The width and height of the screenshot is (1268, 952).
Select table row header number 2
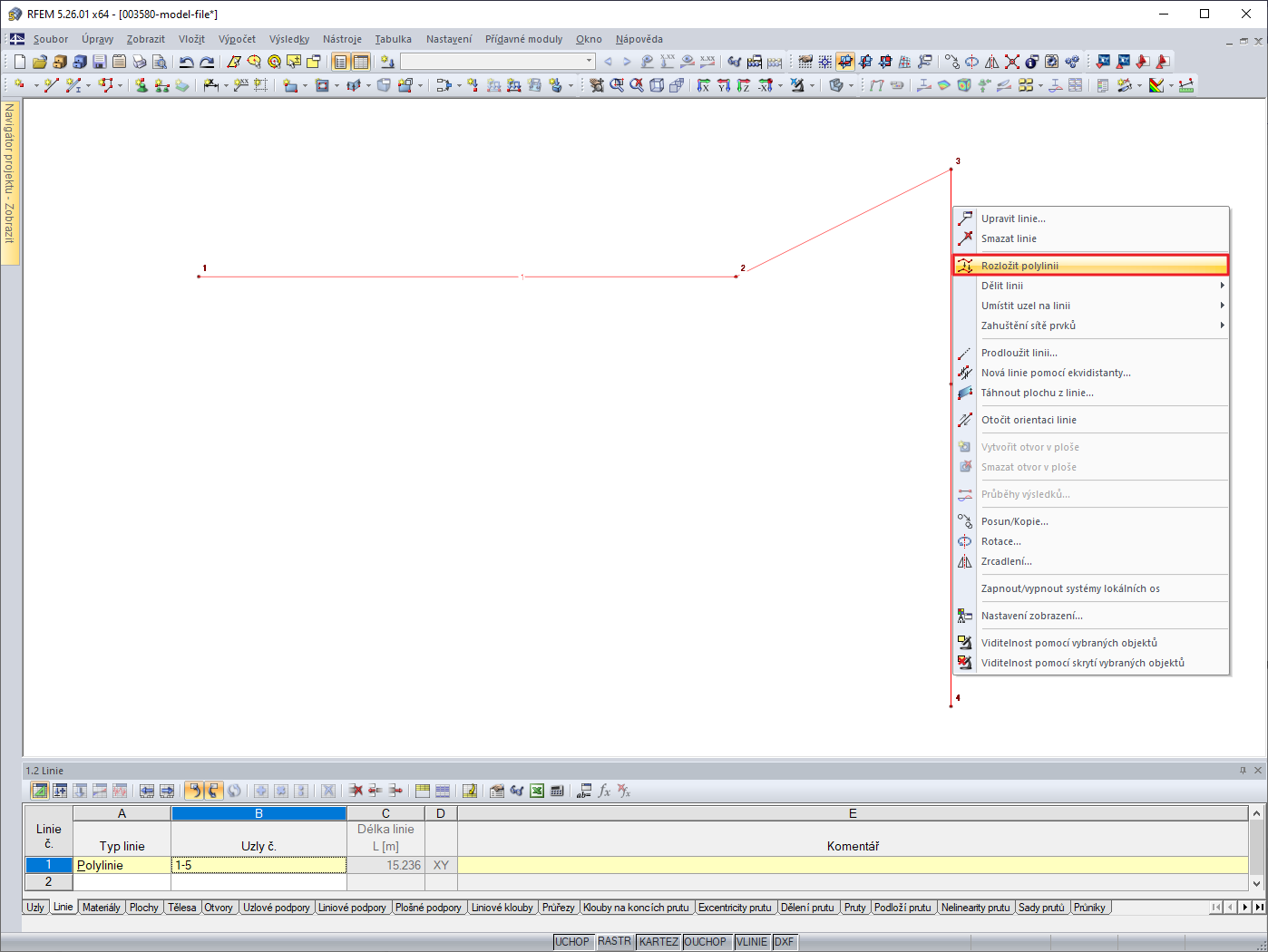tap(48, 881)
